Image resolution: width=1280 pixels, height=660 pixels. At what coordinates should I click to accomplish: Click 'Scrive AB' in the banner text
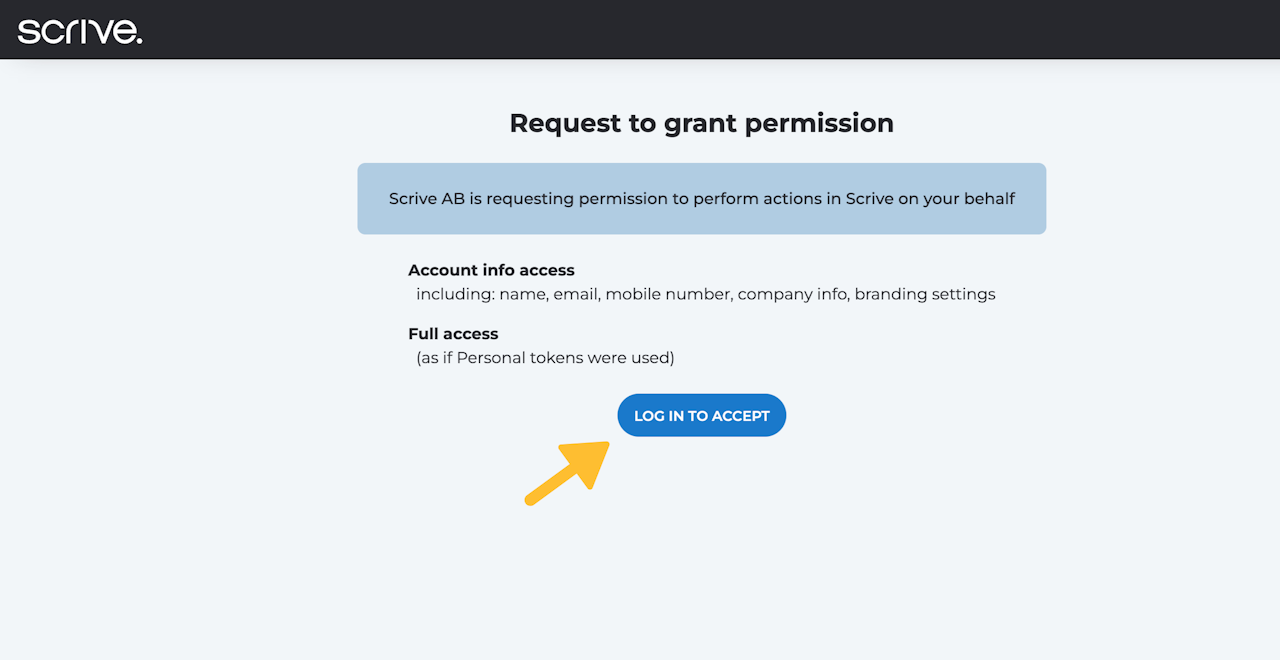(427, 199)
